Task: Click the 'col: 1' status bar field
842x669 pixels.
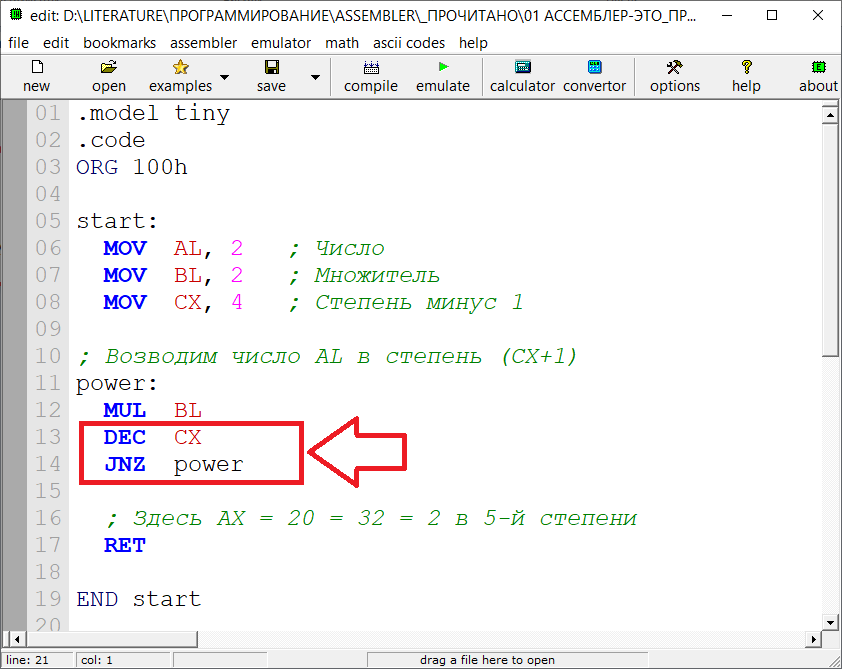Action: (x=123, y=660)
